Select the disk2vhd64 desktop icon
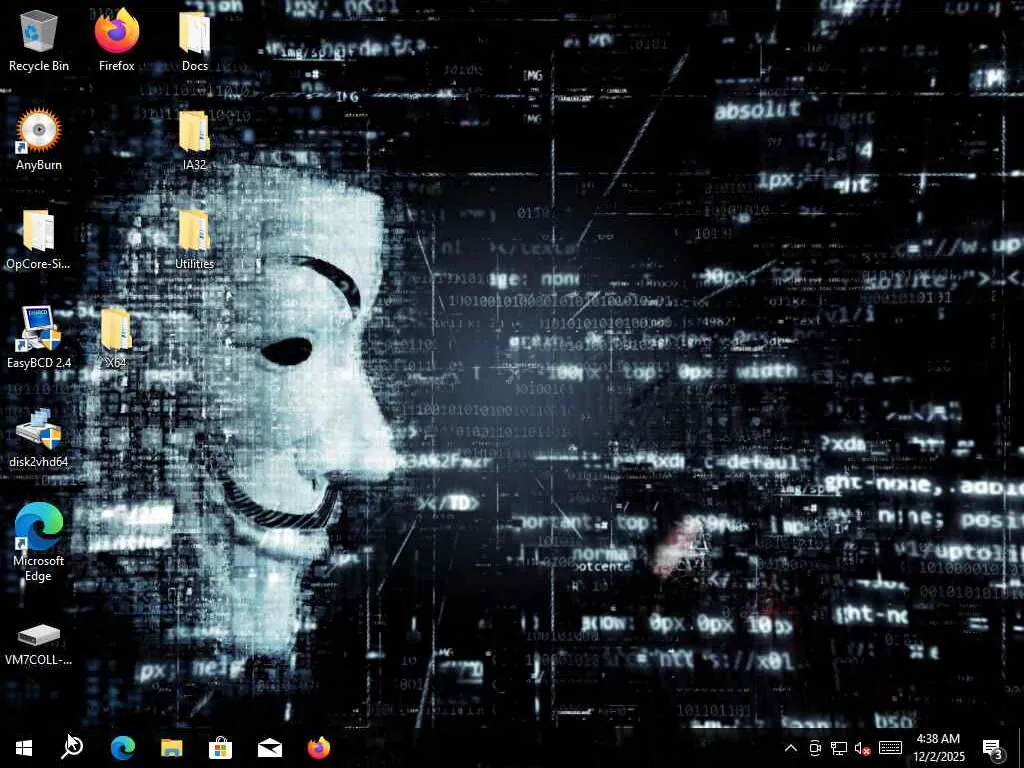1024x768 pixels. click(39, 437)
